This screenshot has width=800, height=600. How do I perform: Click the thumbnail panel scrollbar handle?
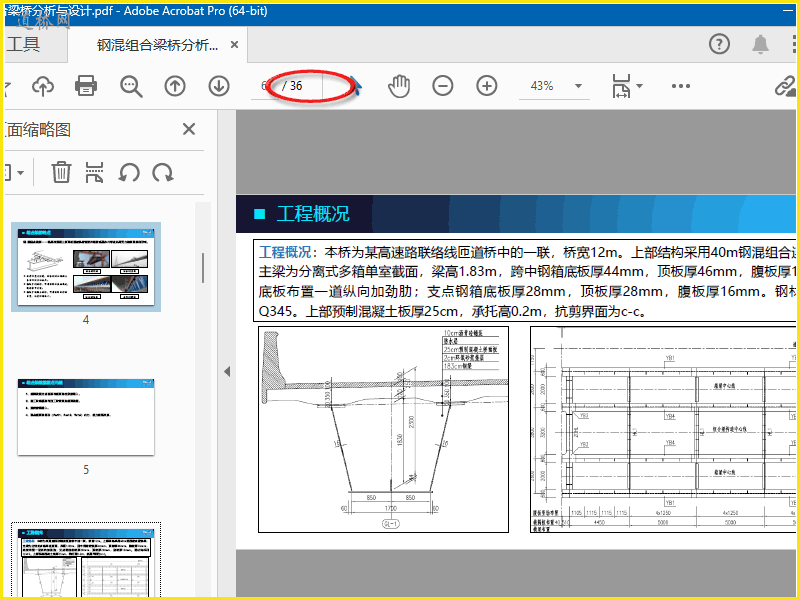[x=203, y=268]
